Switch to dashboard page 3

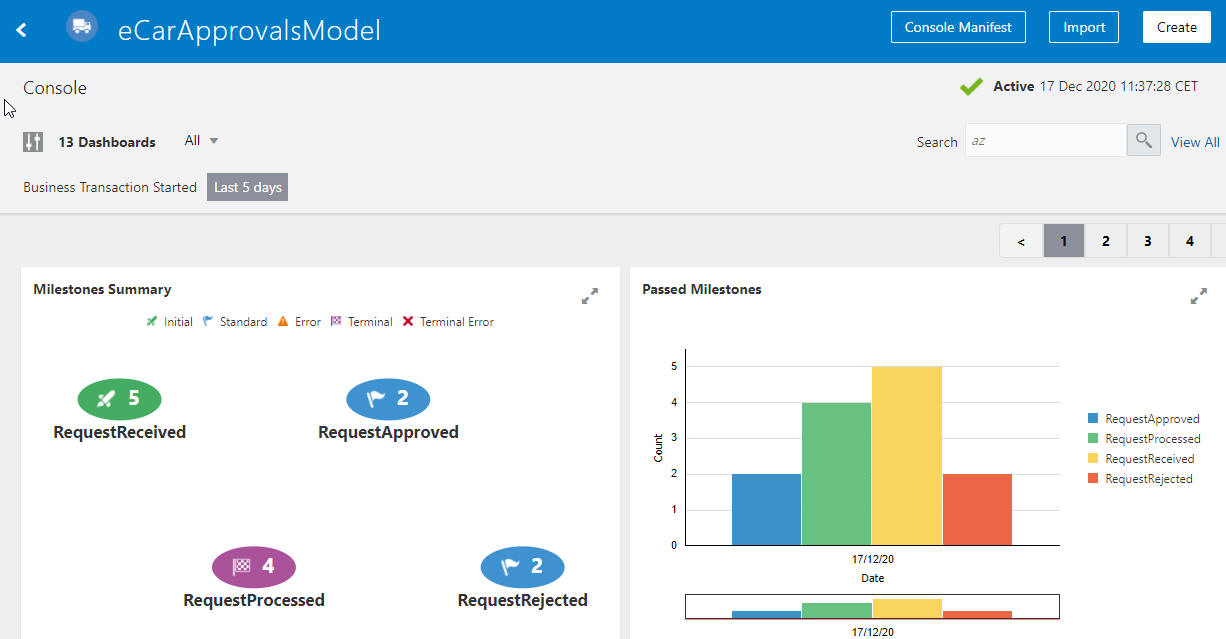1147,241
